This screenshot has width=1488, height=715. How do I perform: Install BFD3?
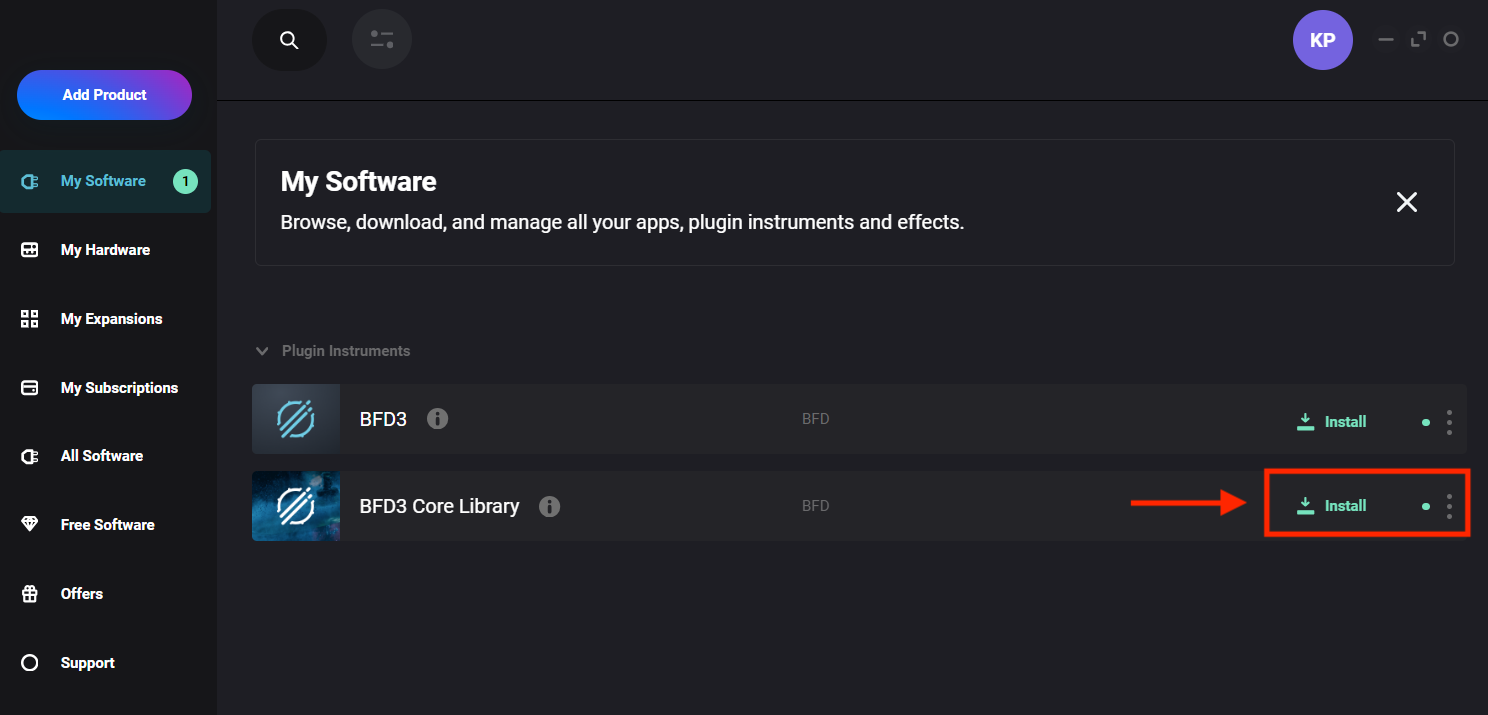point(1331,422)
